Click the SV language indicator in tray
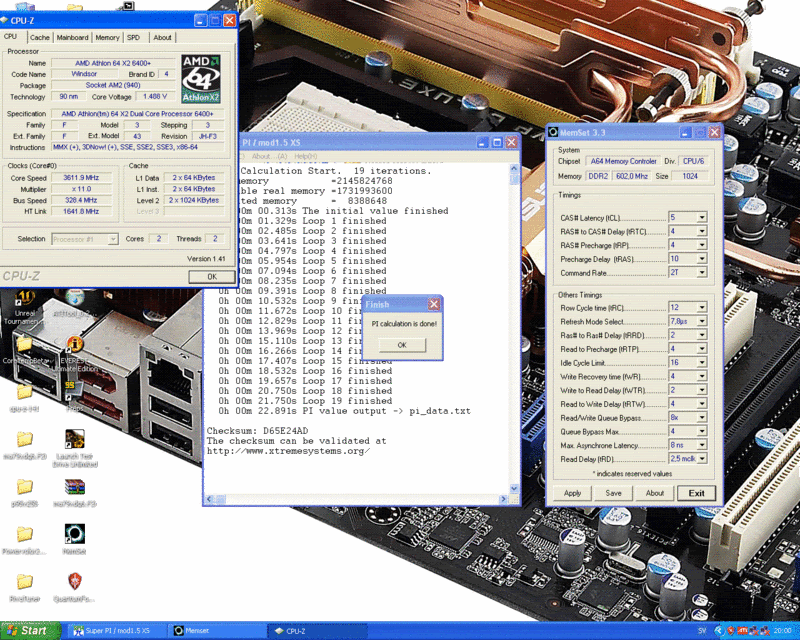The width and height of the screenshot is (800, 640). point(702,631)
